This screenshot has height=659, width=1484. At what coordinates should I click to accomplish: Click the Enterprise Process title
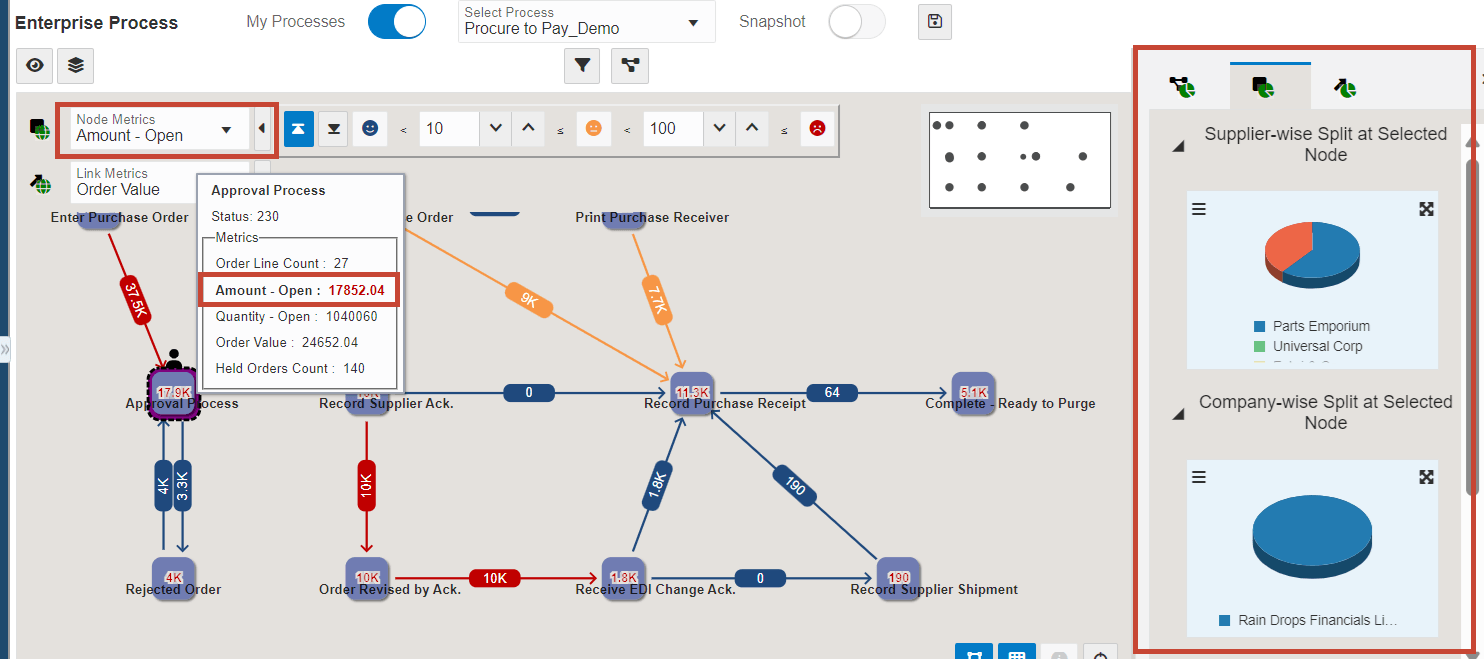[97, 23]
